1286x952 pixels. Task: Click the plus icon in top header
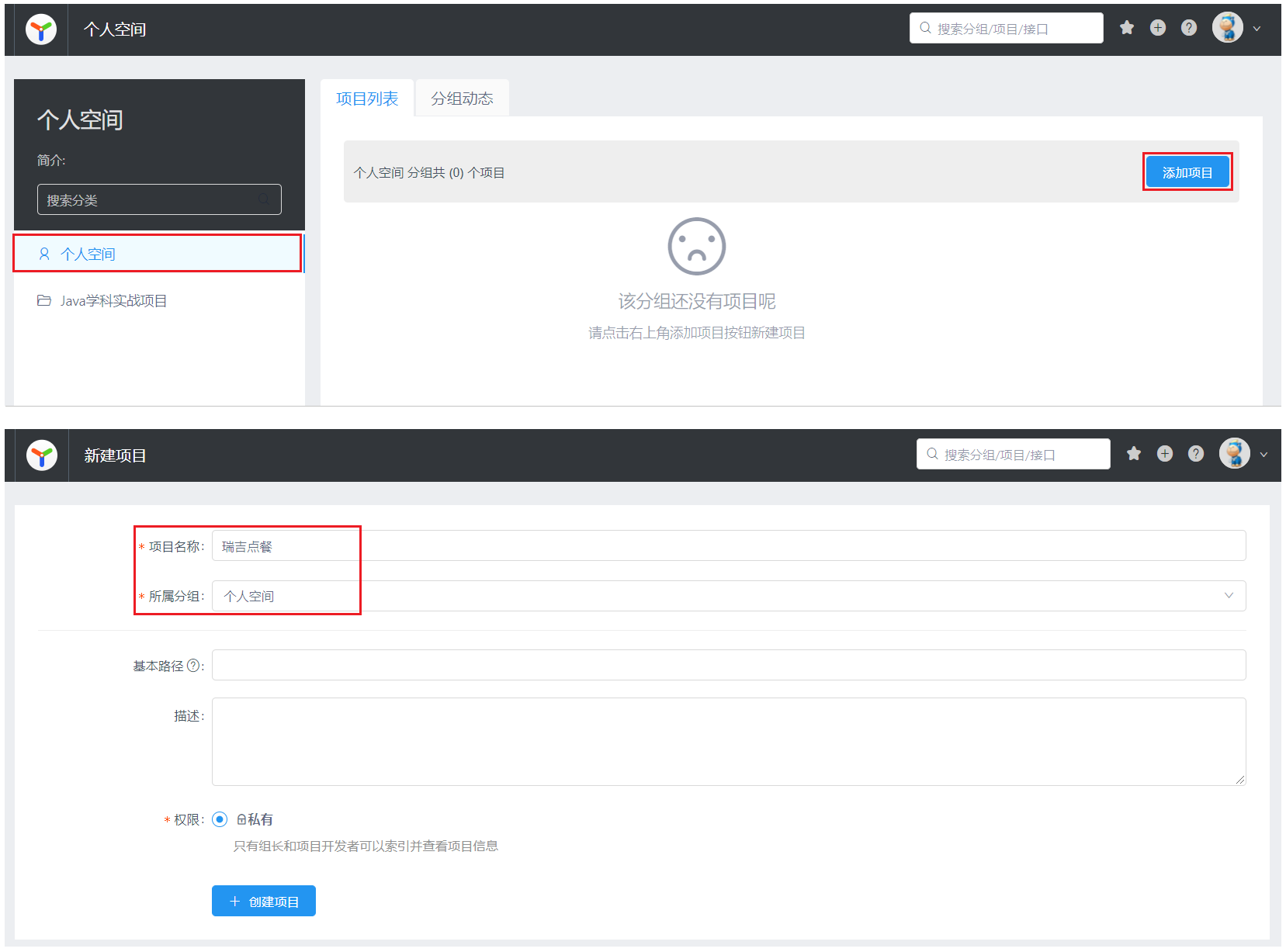coord(1158,28)
